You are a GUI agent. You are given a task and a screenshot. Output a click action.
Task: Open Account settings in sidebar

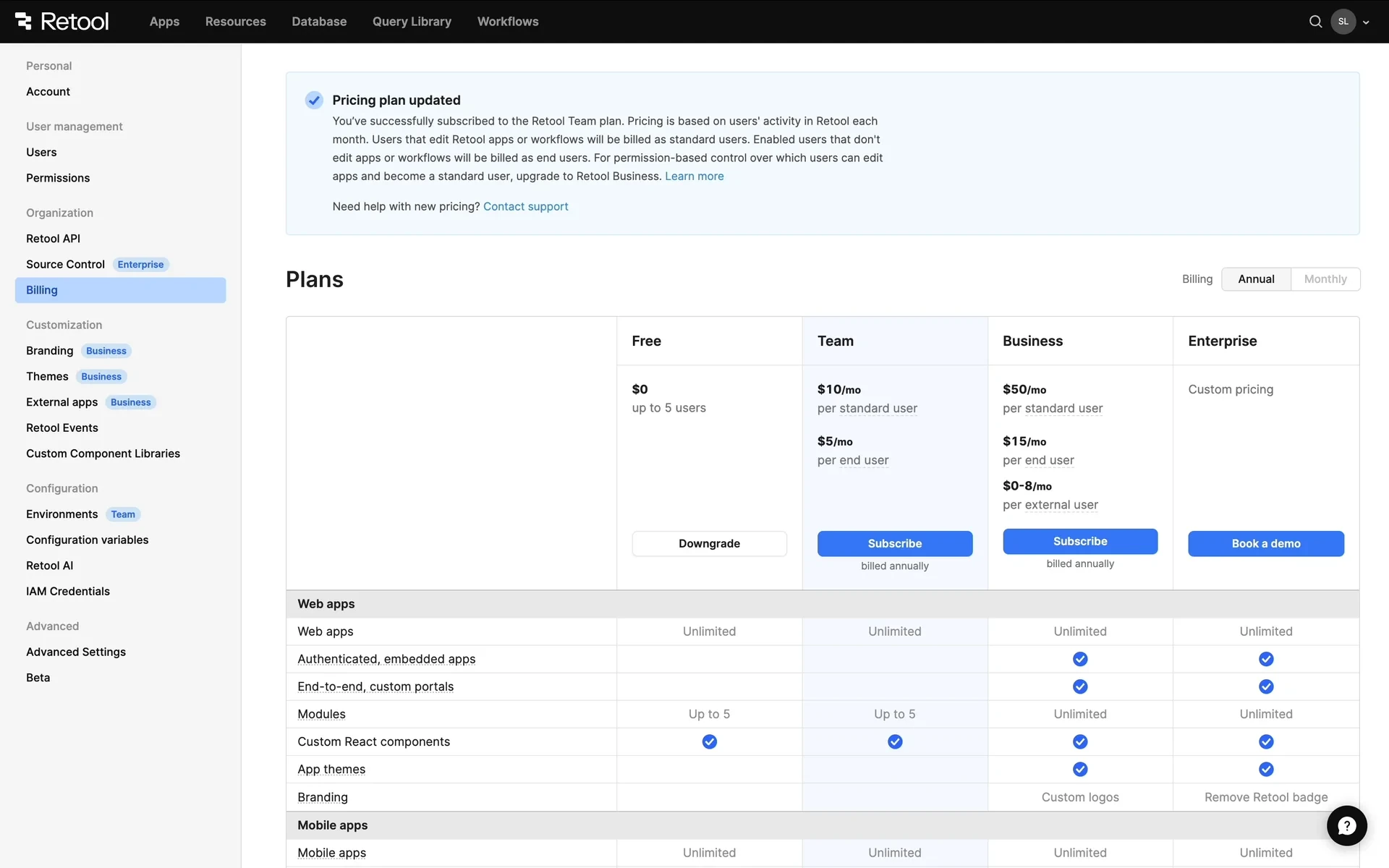pyautogui.click(x=48, y=91)
